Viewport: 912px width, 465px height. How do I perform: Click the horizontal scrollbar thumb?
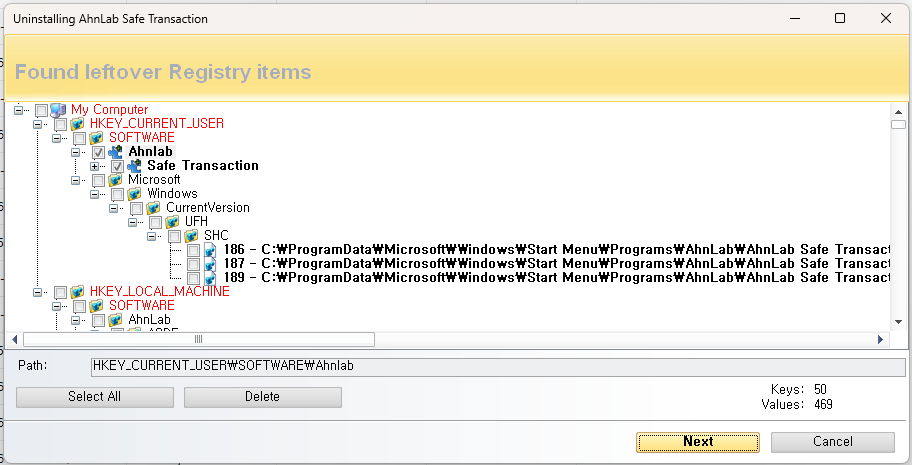pyautogui.click(x=198, y=339)
